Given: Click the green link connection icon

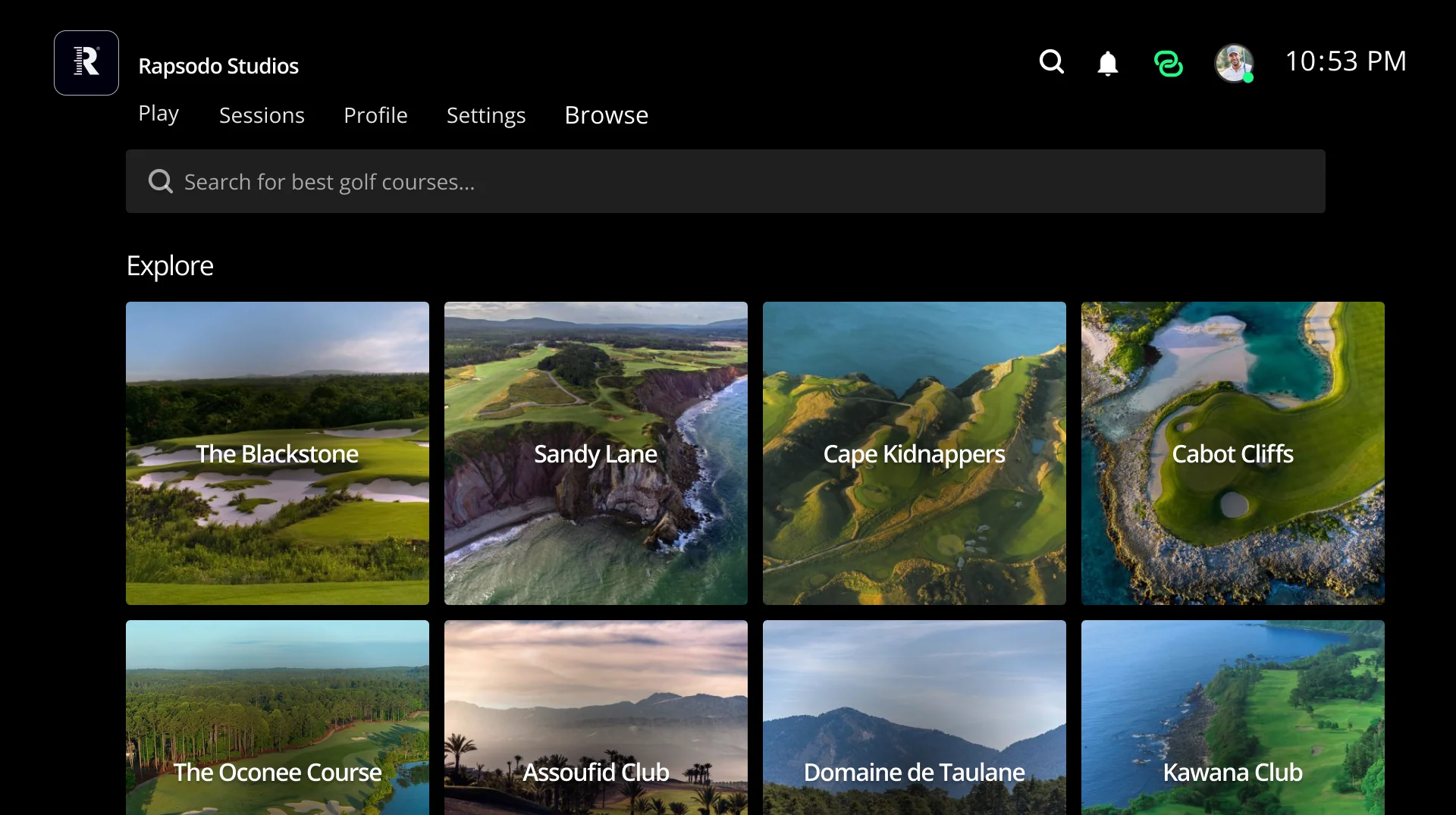Looking at the screenshot, I should click(x=1168, y=63).
